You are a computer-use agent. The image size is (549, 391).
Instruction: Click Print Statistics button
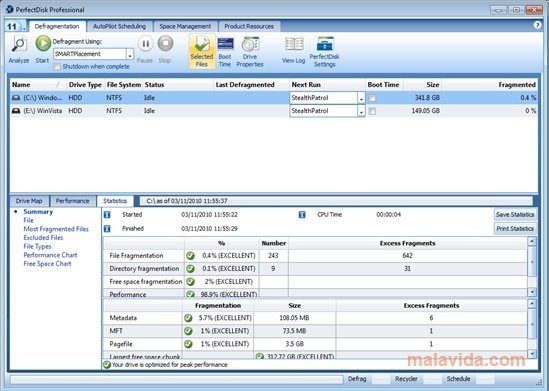coord(515,229)
